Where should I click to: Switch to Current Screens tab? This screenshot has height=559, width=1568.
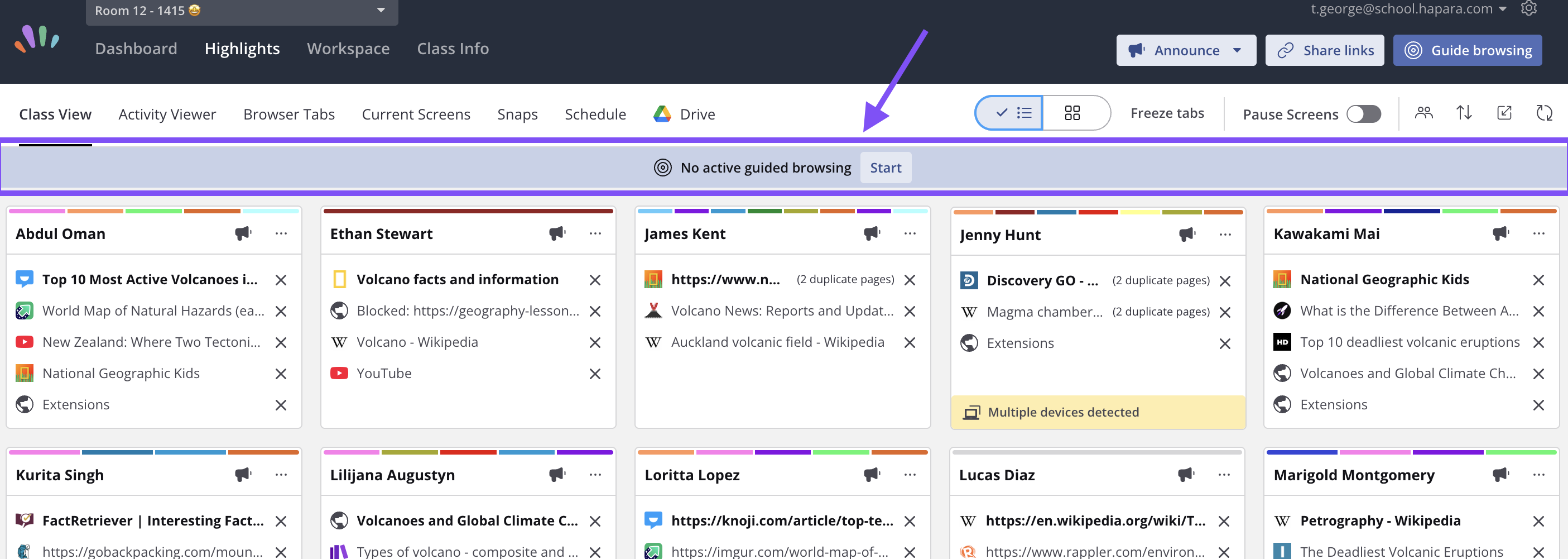[416, 114]
